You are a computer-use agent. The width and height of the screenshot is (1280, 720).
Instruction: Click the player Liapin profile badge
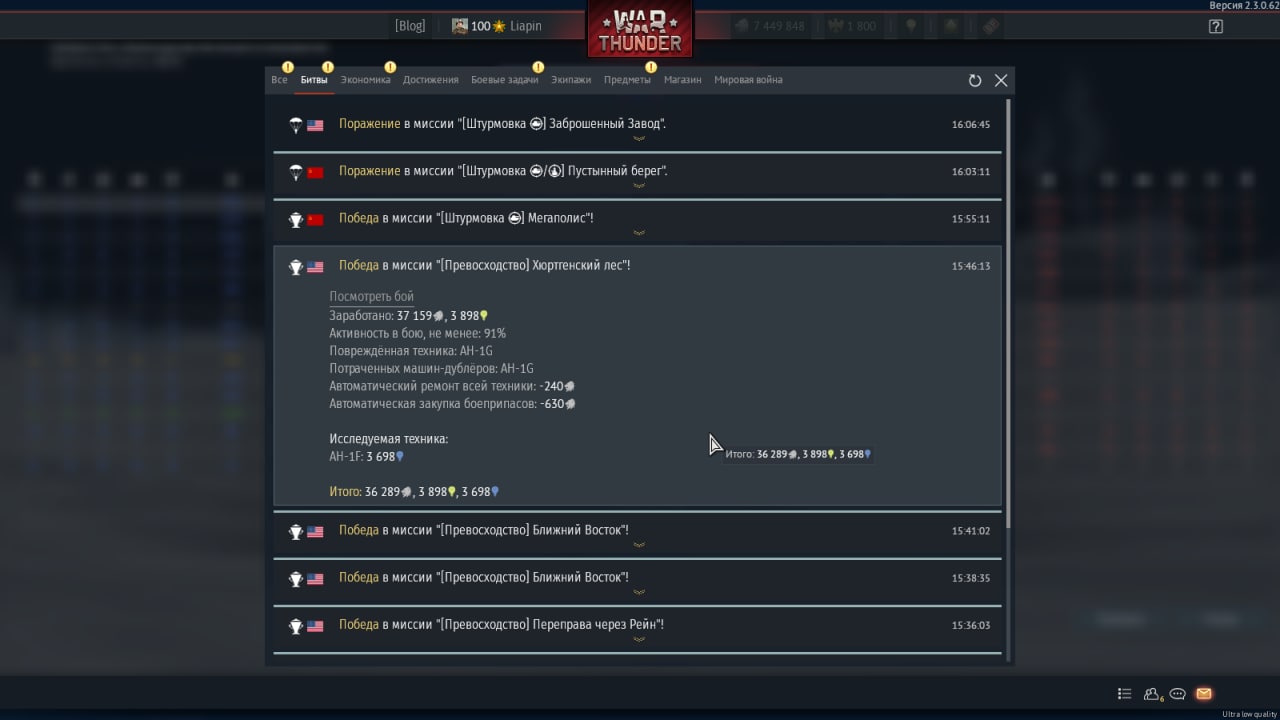[x=497, y=26]
